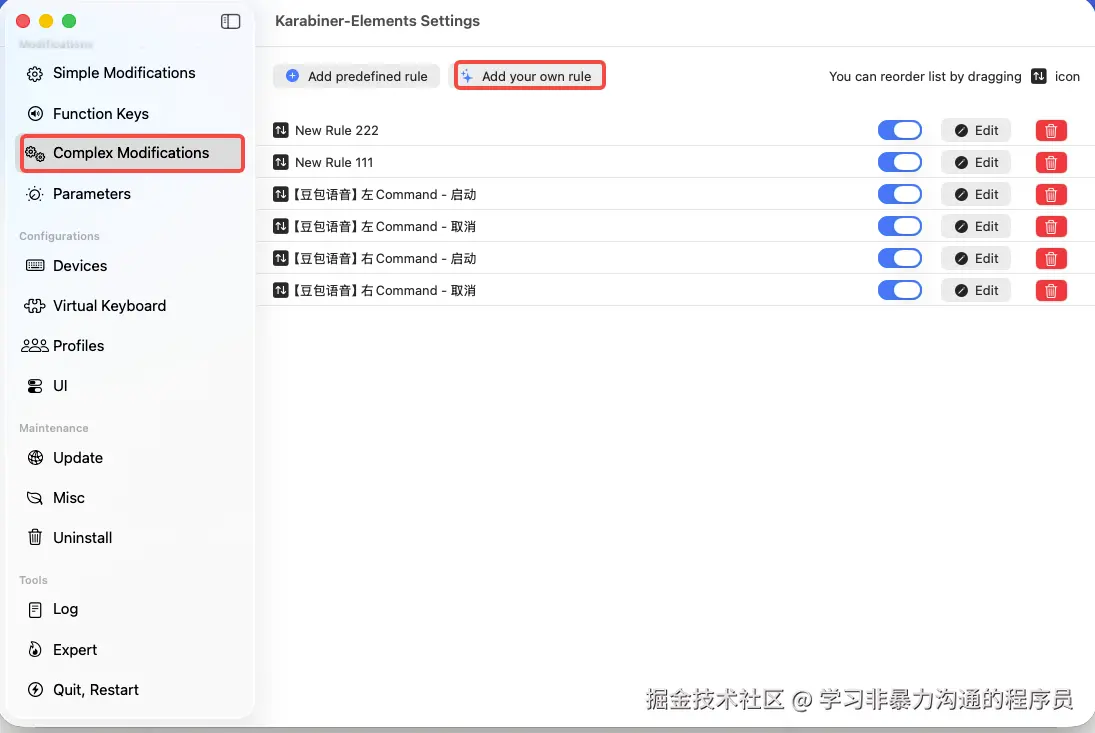This screenshot has height=733, width=1095.
Task: Click the reorder handle for New Rule 111
Action: pos(281,162)
